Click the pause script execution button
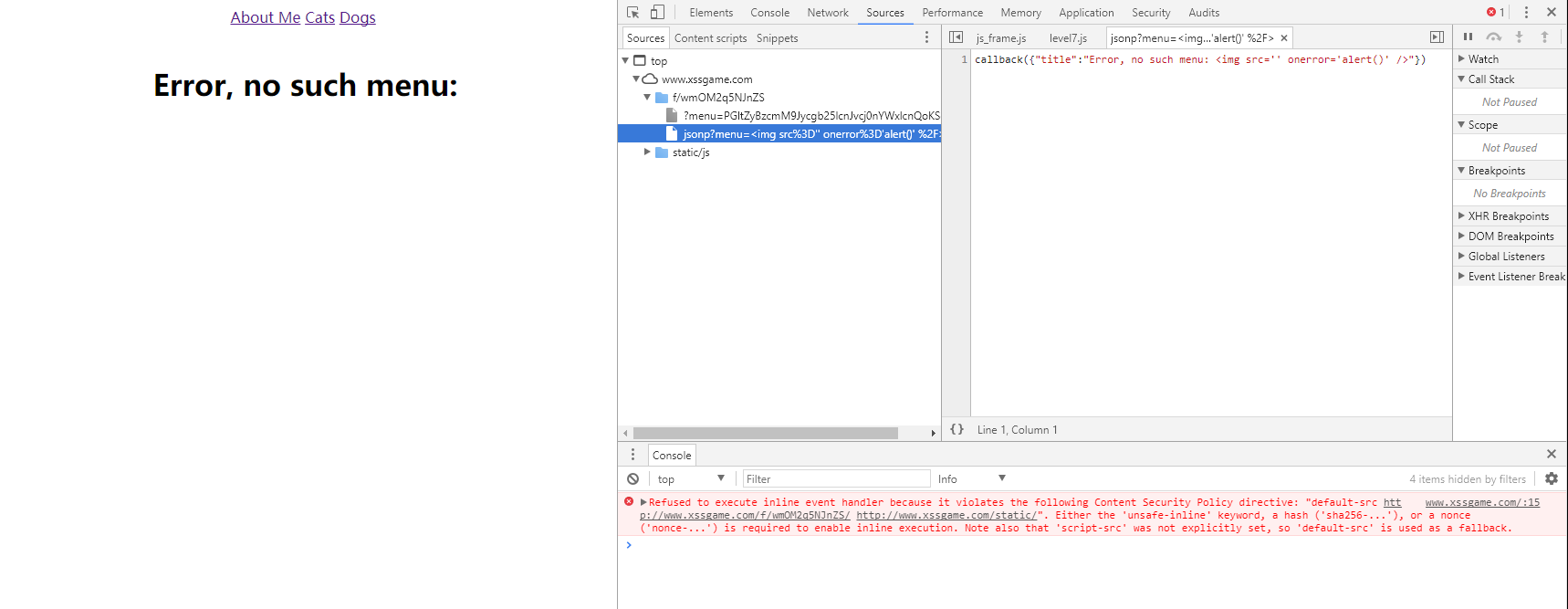Screen dimensions: 1568x609 click(x=1468, y=37)
